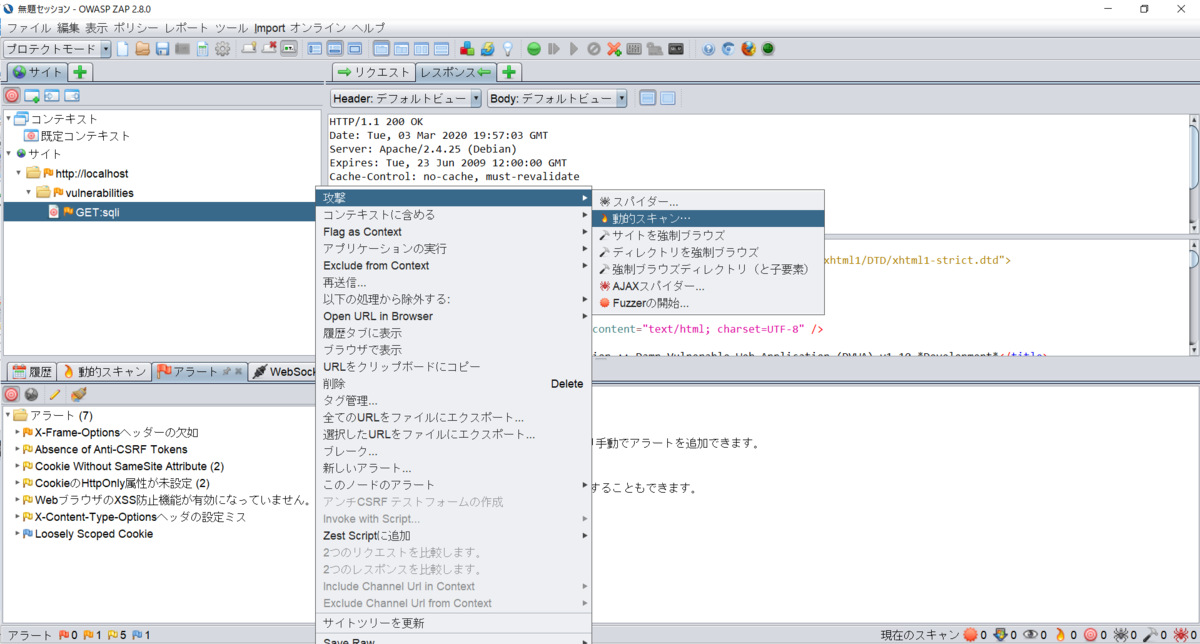The width and height of the screenshot is (1200, 644).
Task: Save session with the floppy disk icon
Action: (x=163, y=48)
